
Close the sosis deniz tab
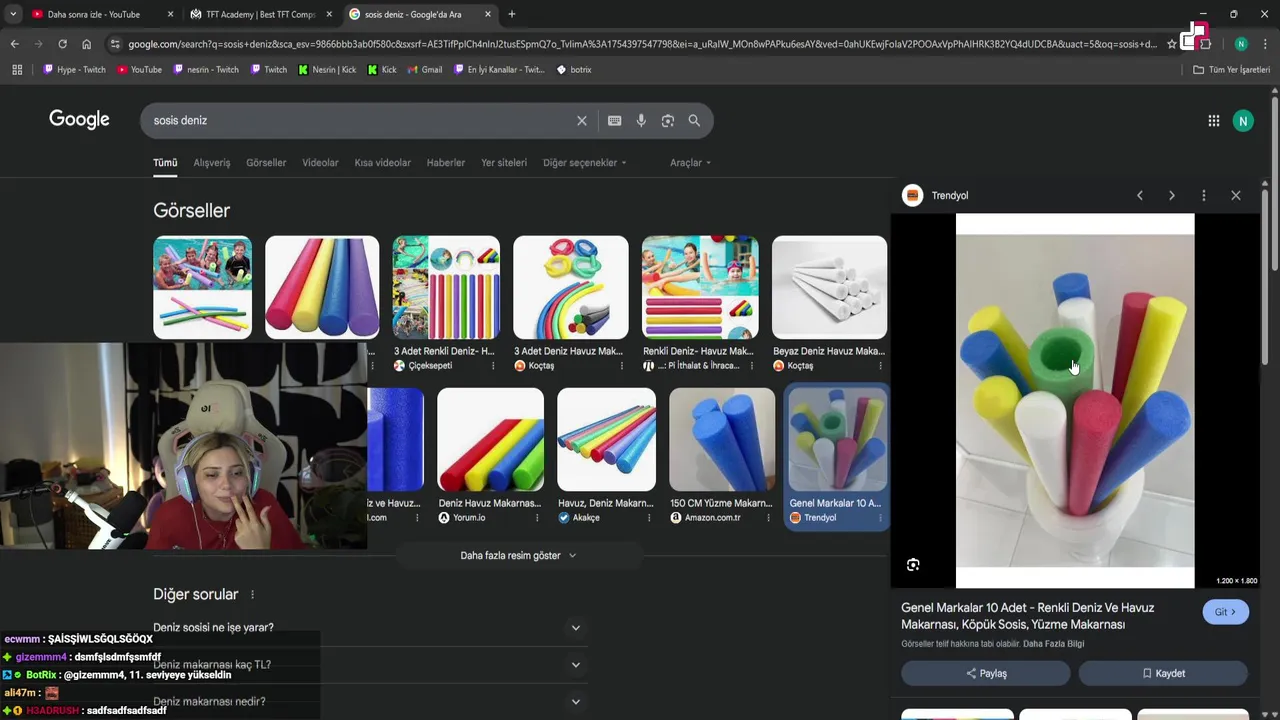[x=487, y=14]
